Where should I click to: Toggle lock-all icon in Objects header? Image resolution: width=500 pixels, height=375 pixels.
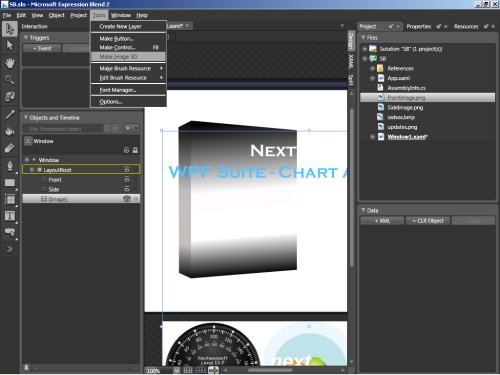[x=135, y=150]
